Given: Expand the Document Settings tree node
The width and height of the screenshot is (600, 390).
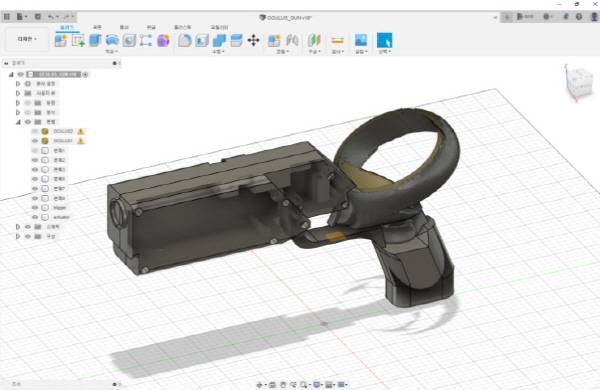Looking at the screenshot, I should click(18, 83).
